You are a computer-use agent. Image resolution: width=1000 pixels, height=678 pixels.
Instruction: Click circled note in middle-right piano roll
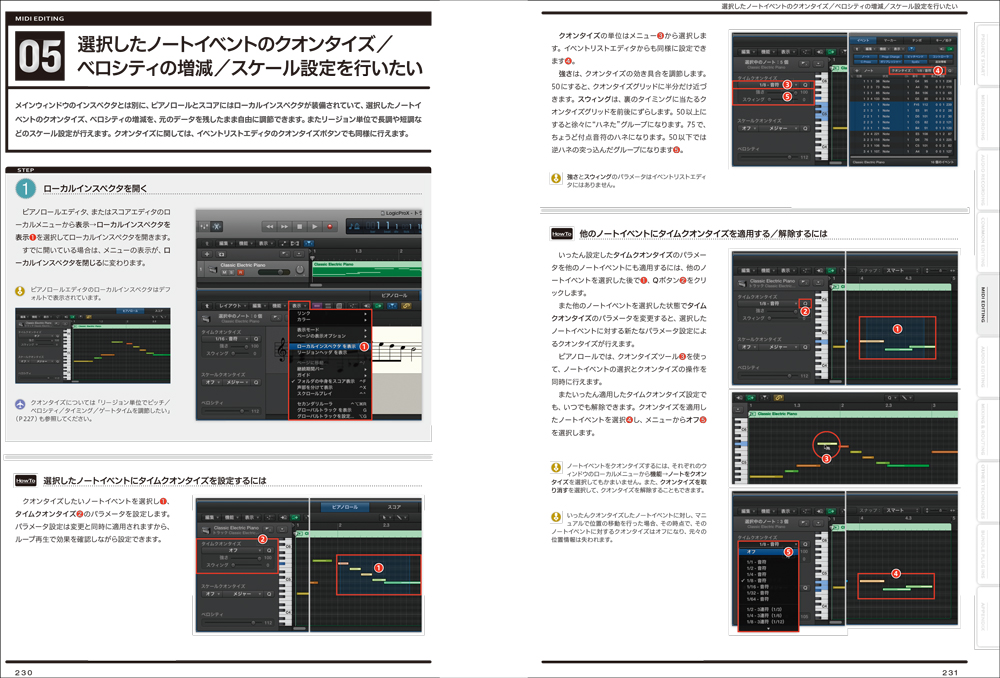point(826,443)
